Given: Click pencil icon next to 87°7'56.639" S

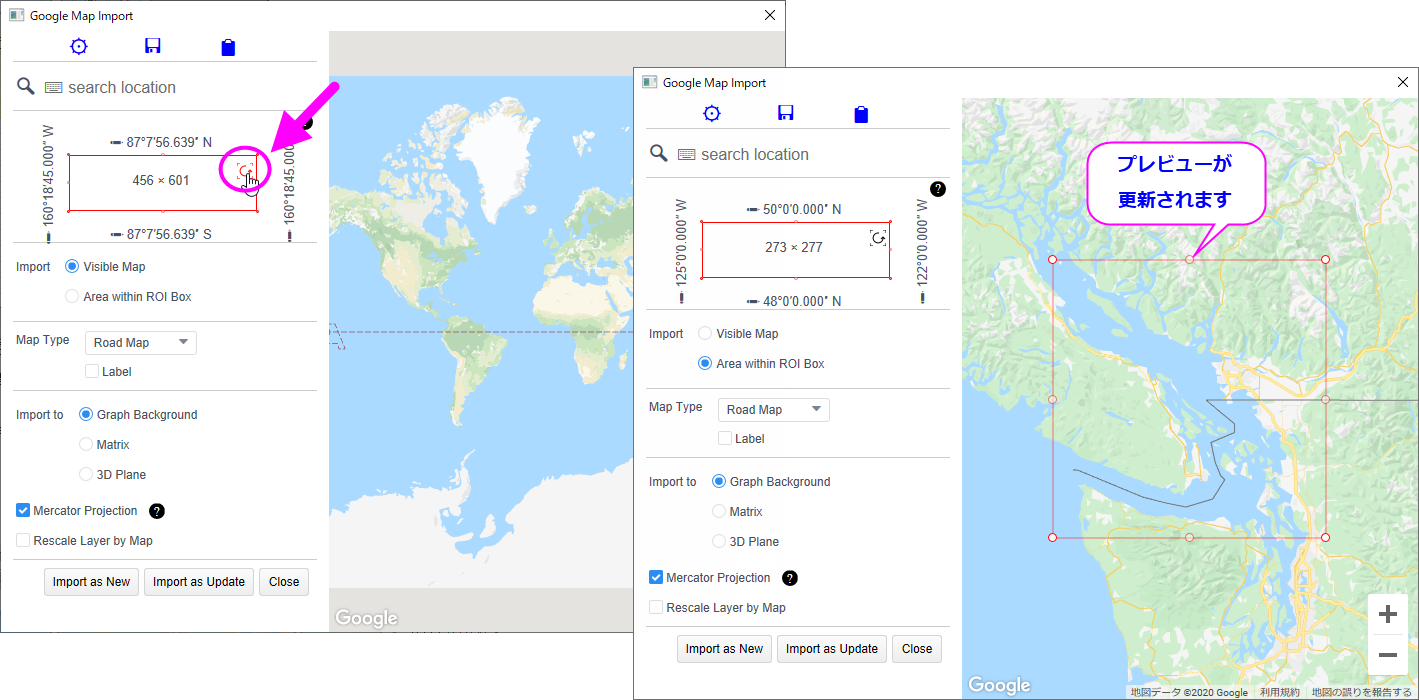Looking at the screenshot, I should tap(116, 234).
